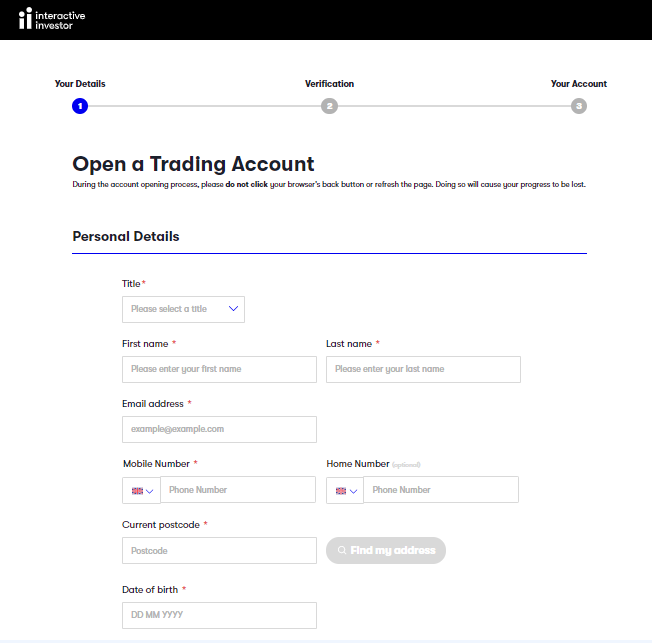Open the Title dropdown
The height and width of the screenshot is (643, 652).
[183, 309]
